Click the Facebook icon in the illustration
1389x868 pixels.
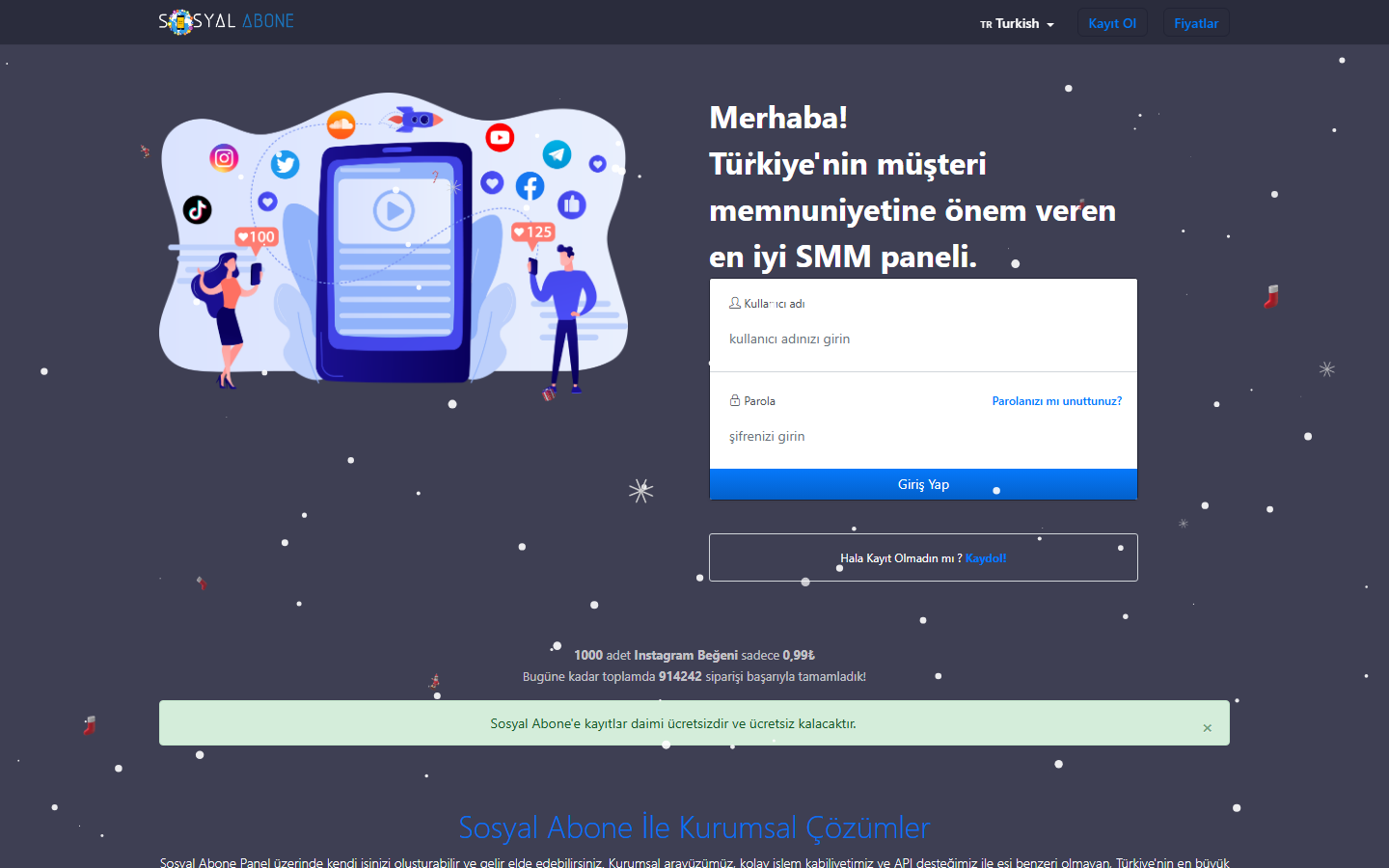(x=530, y=185)
